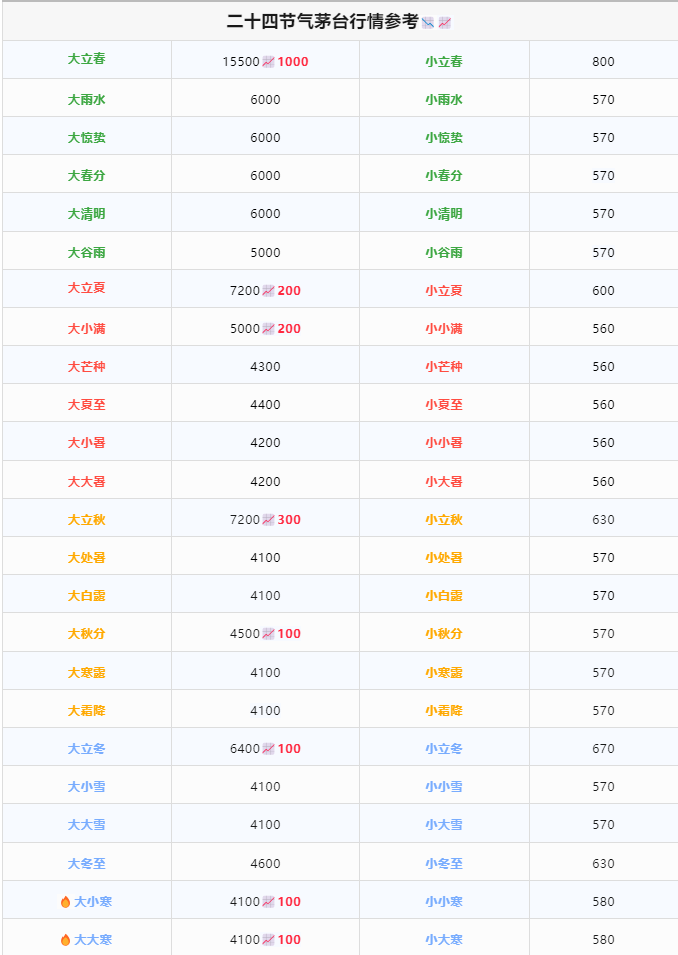Click trend icon next to 15500 price

[269, 62]
